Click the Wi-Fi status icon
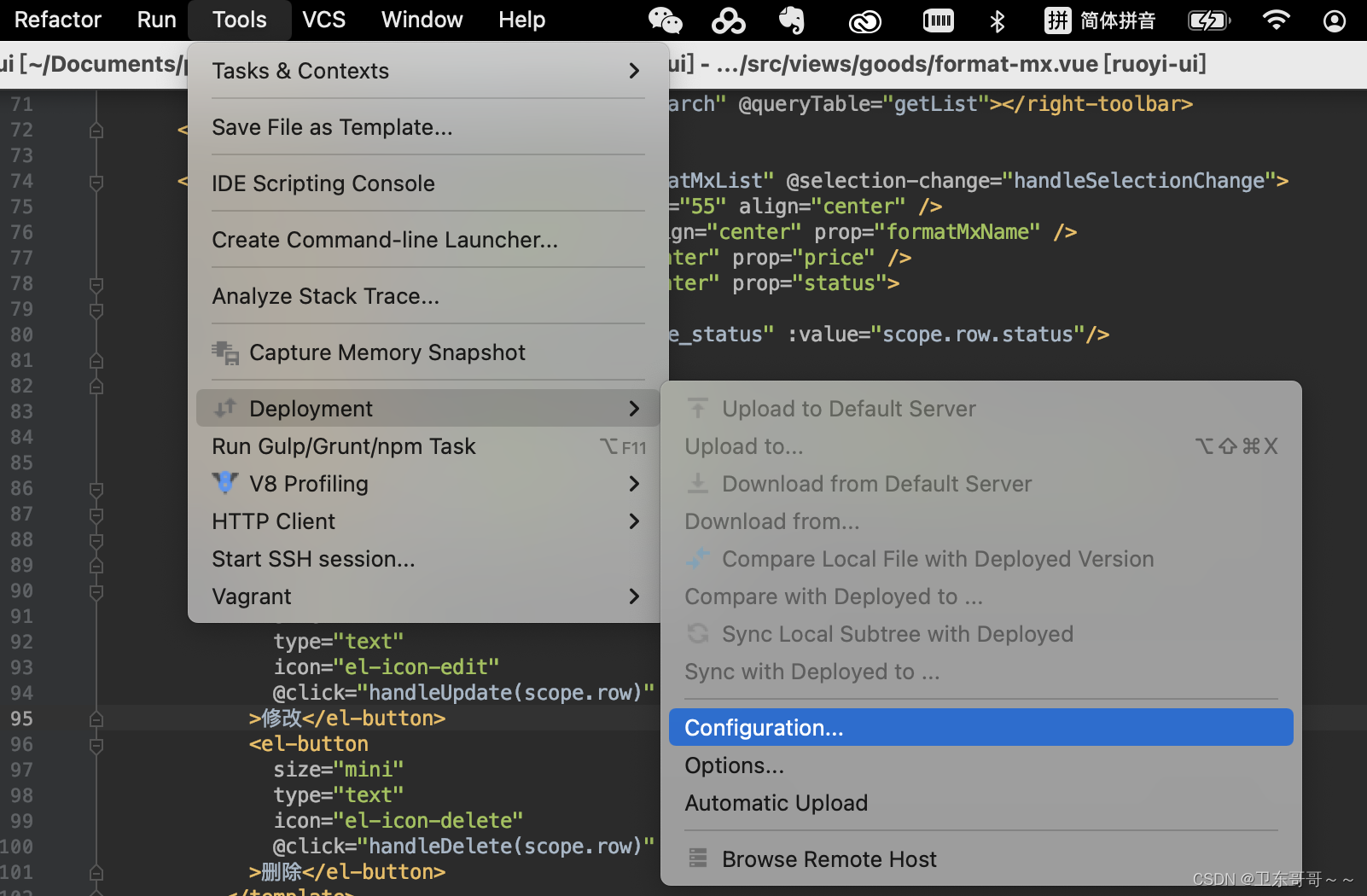The width and height of the screenshot is (1367, 896). point(1276,20)
